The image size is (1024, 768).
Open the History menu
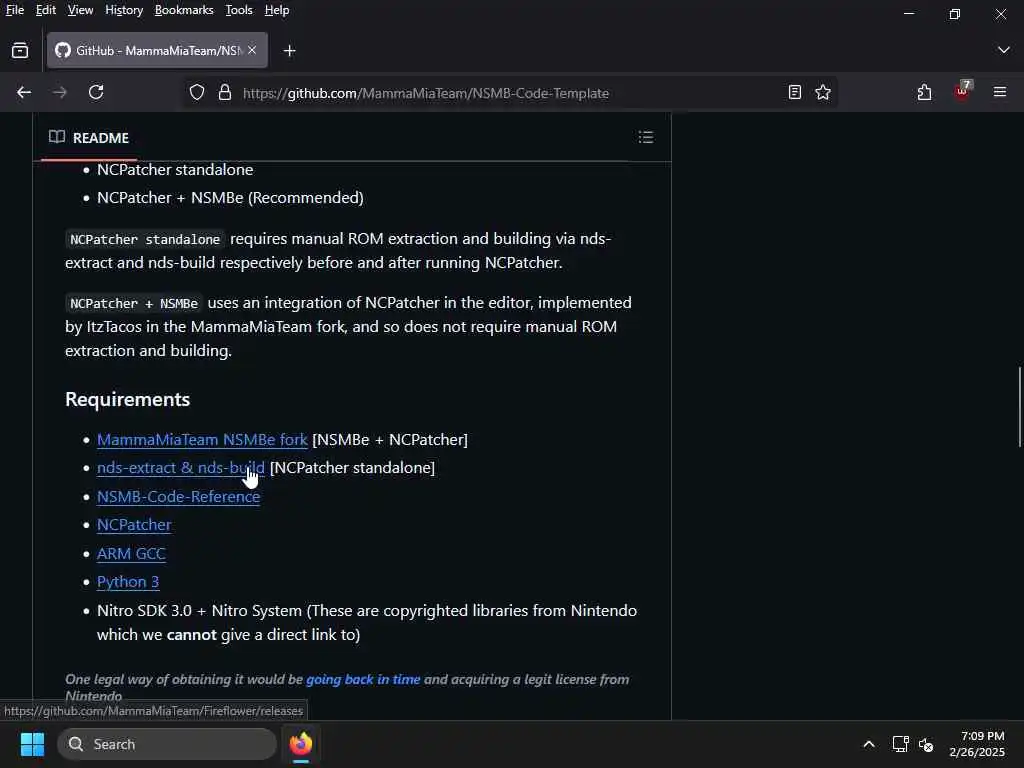point(123,10)
